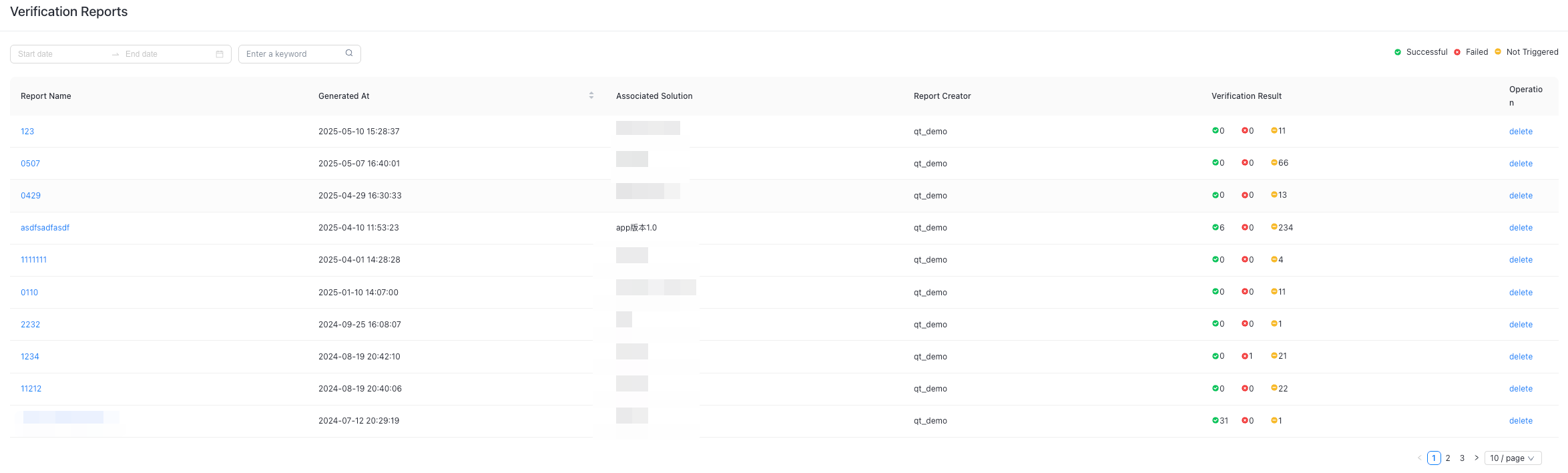Delete the report named 11212
This screenshot has width=1568, height=473.
tap(1521, 389)
